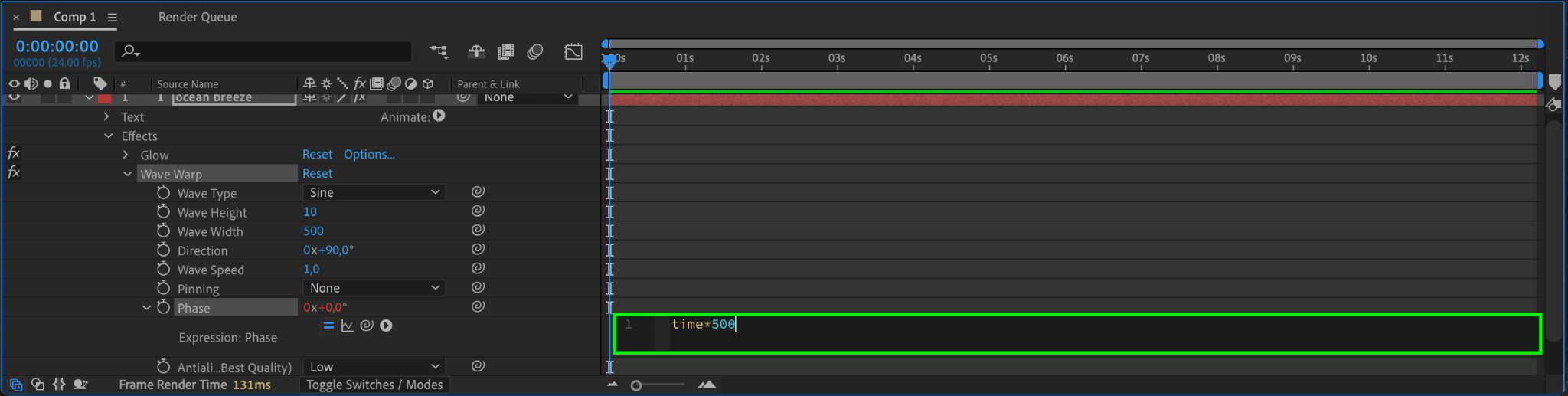Expand the Glow effect properties
This screenshot has width=1568, height=396.
126,155
